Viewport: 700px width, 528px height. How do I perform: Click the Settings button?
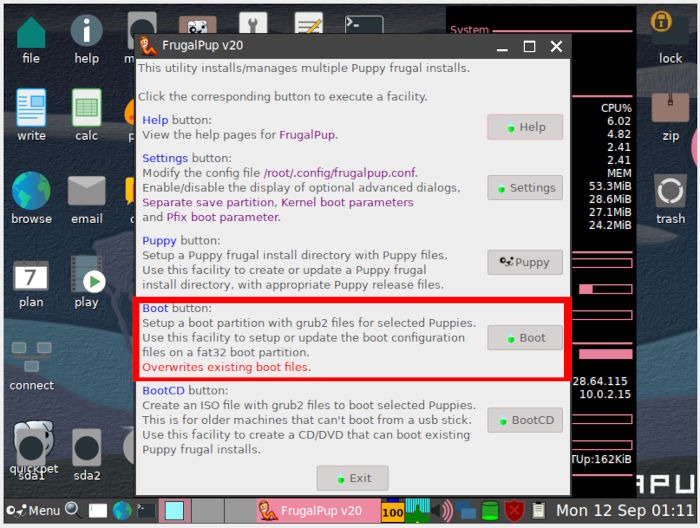pyautogui.click(x=525, y=187)
